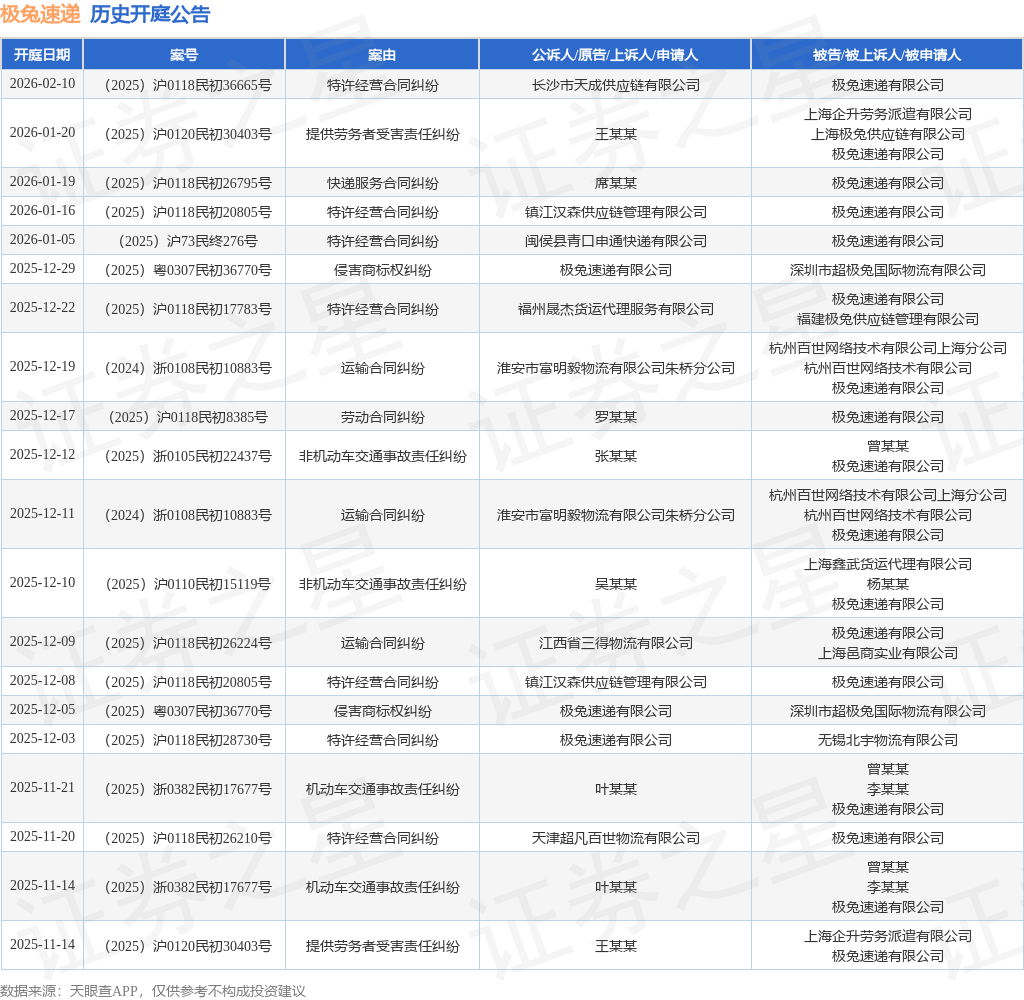
Task: Click defendant 上海邑商实业有限公司
Action: click(888, 653)
